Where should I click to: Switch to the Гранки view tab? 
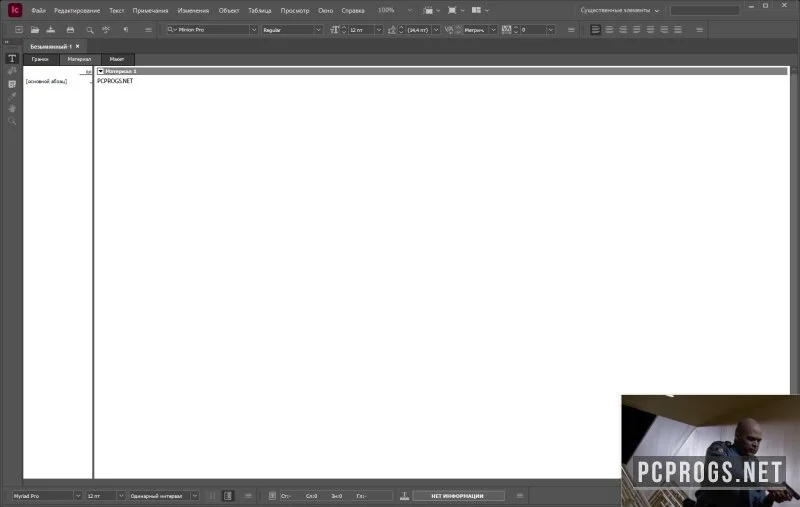click(x=40, y=59)
